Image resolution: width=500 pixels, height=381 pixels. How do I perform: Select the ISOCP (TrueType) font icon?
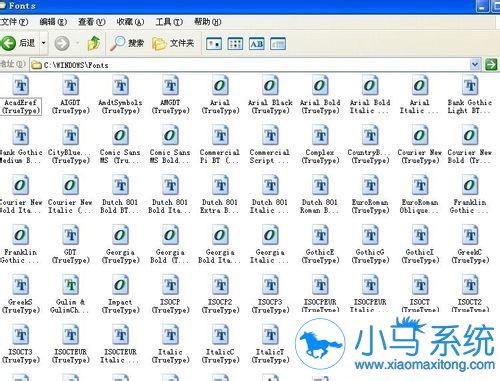click(171, 285)
